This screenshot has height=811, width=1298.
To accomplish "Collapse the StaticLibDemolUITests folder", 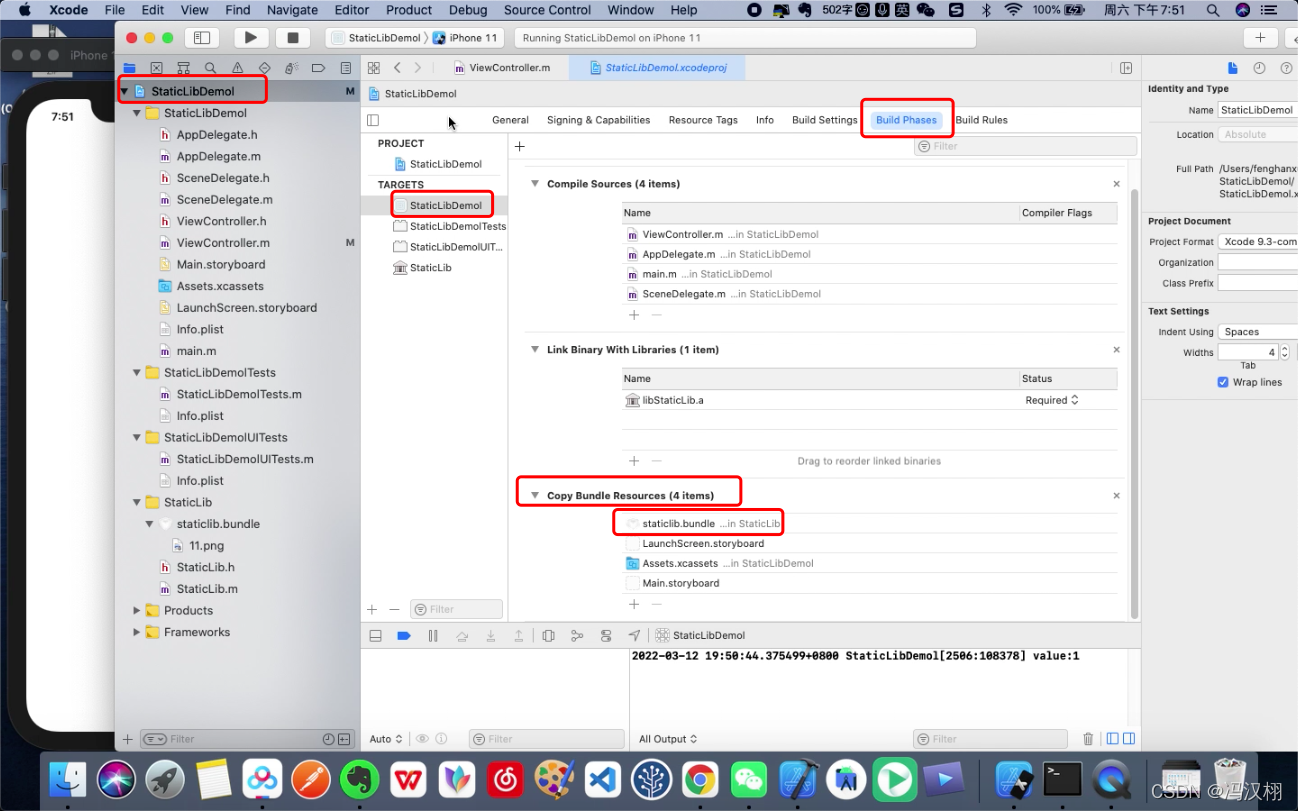I will pos(137,438).
